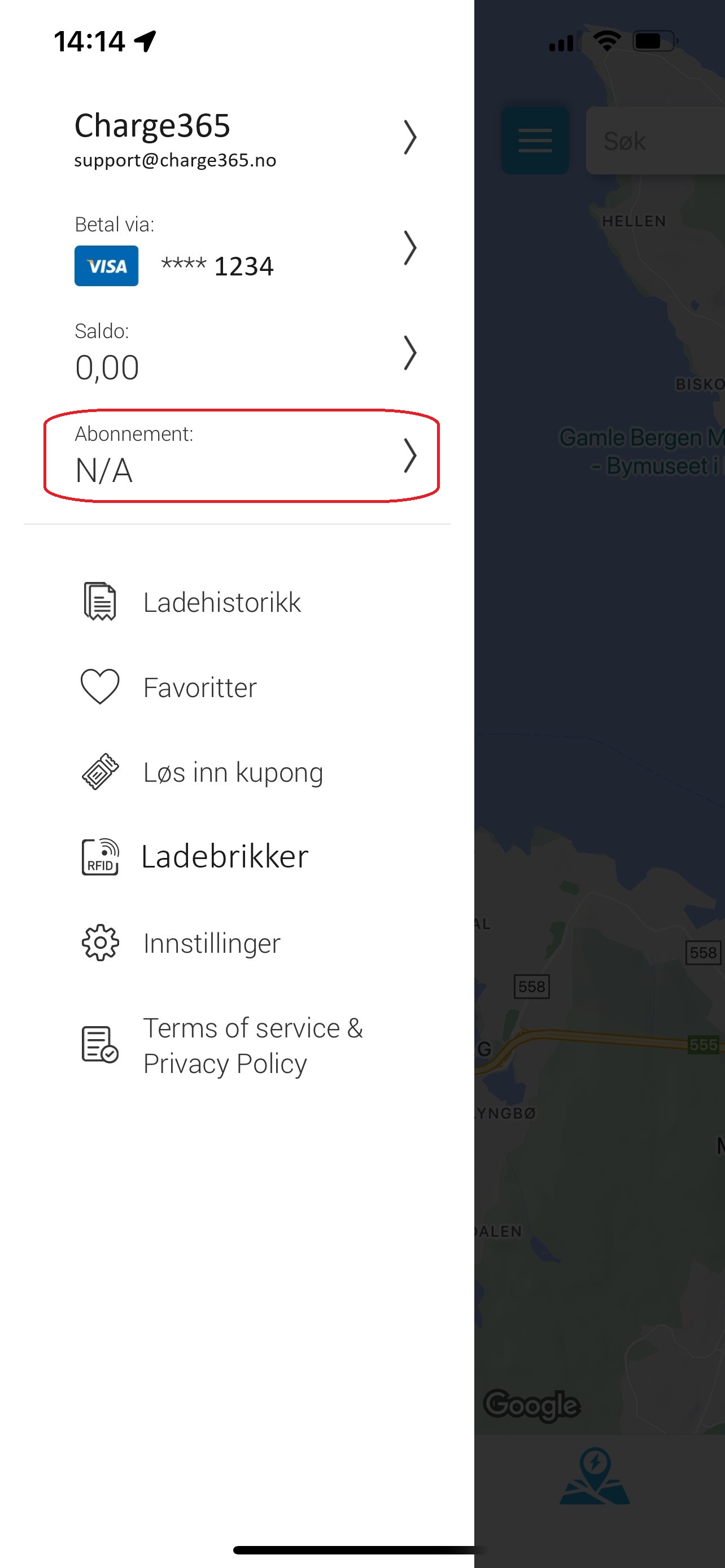This screenshot has width=725, height=1568.
Task: Open the Abonnement N/A chevron
Action: [410, 456]
